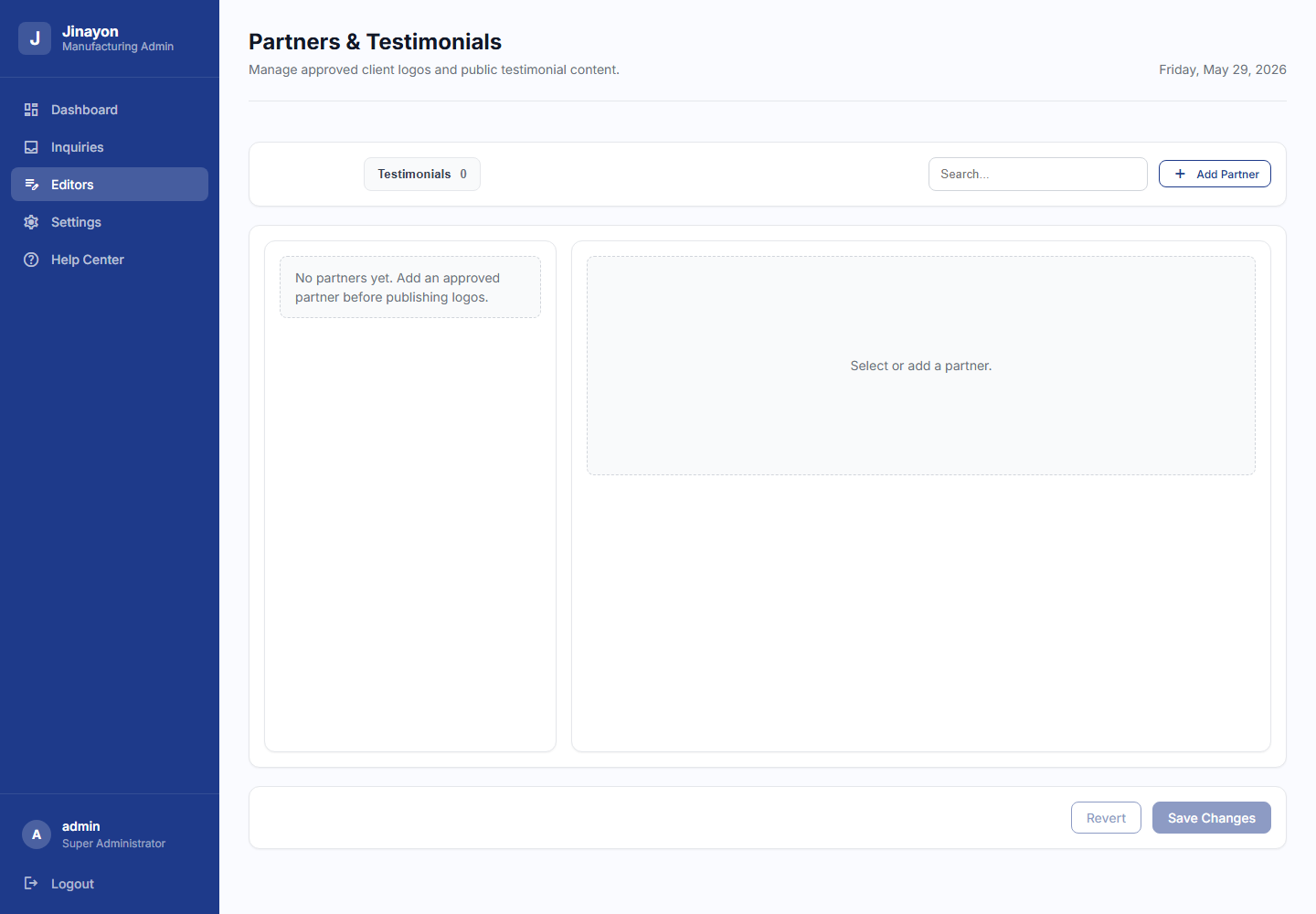This screenshot has height=914, width=1316.
Task: Click the 'No partners yet' empty message
Action: point(410,287)
